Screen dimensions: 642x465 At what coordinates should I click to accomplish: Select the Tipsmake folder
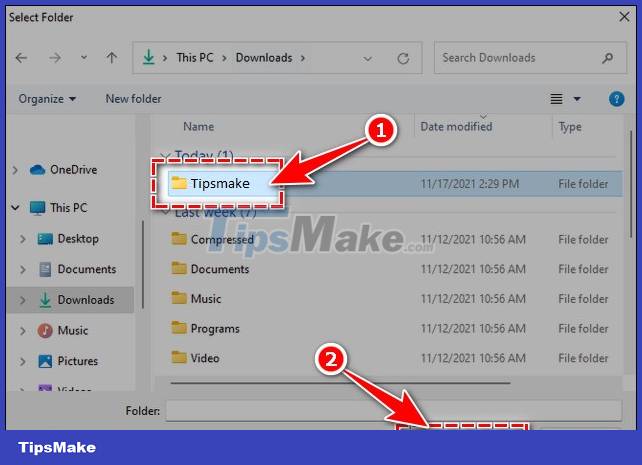pos(220,183)
